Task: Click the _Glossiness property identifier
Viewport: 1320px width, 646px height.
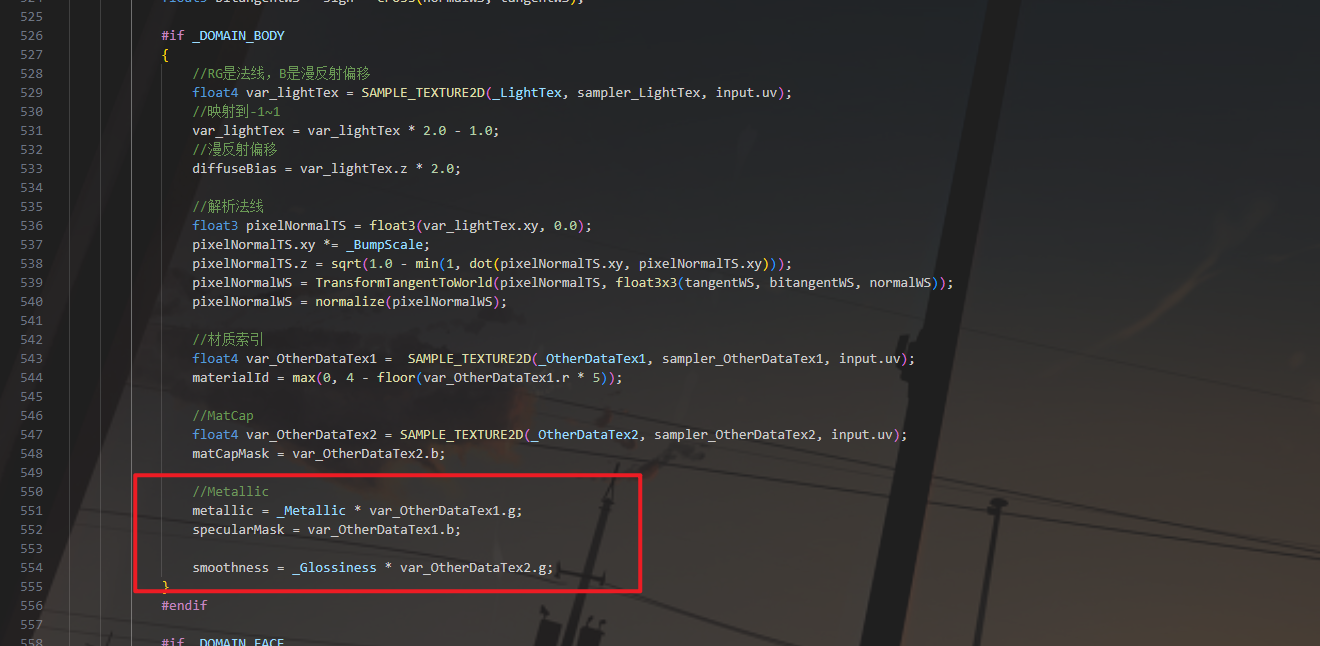Action: [334, 567]
